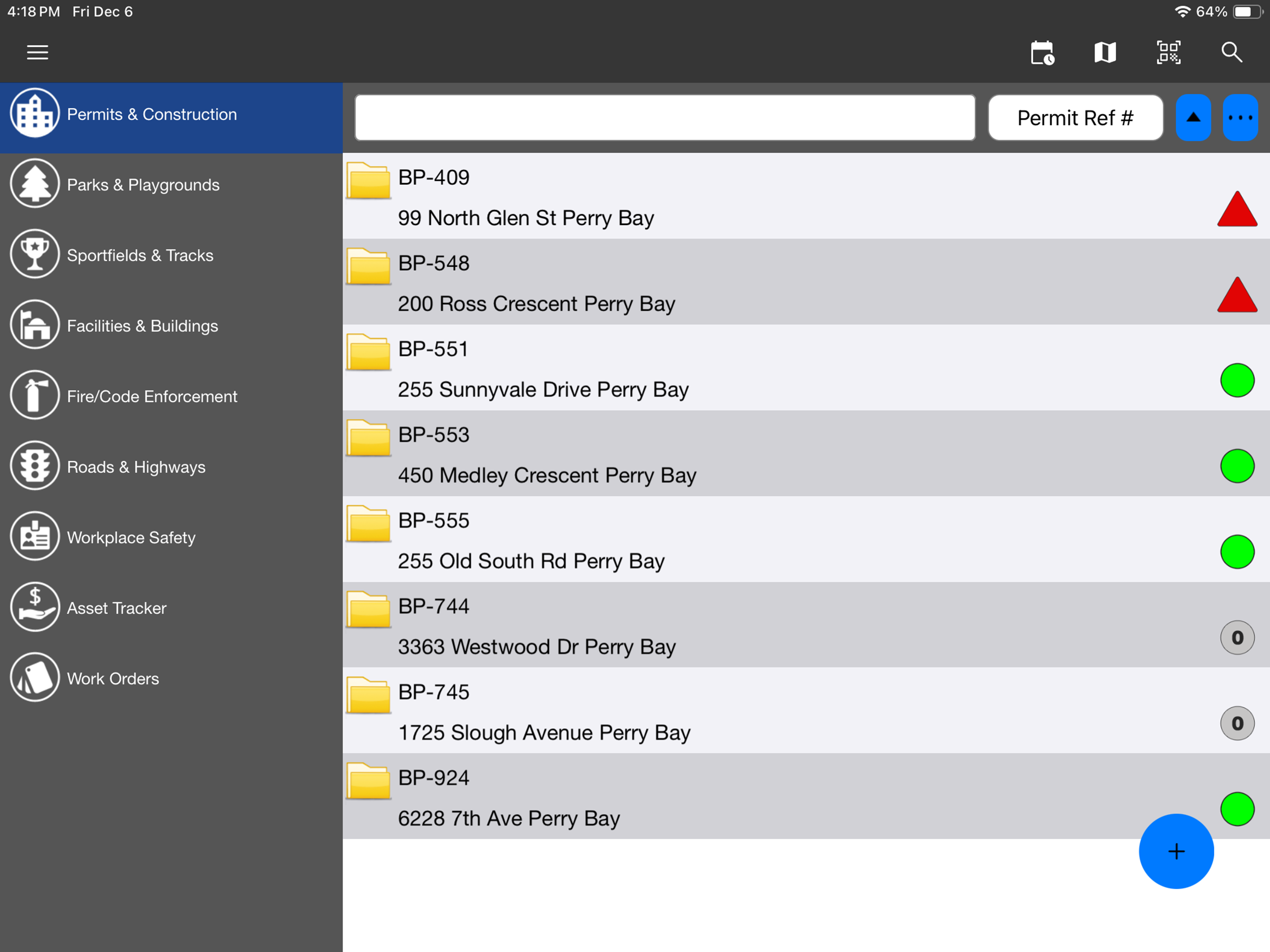Select the BP-924 reference text

tap(433, 777)
